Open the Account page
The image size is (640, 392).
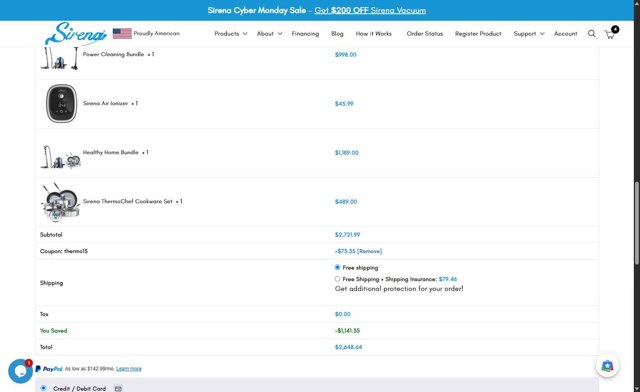click(x=565, y=33)
